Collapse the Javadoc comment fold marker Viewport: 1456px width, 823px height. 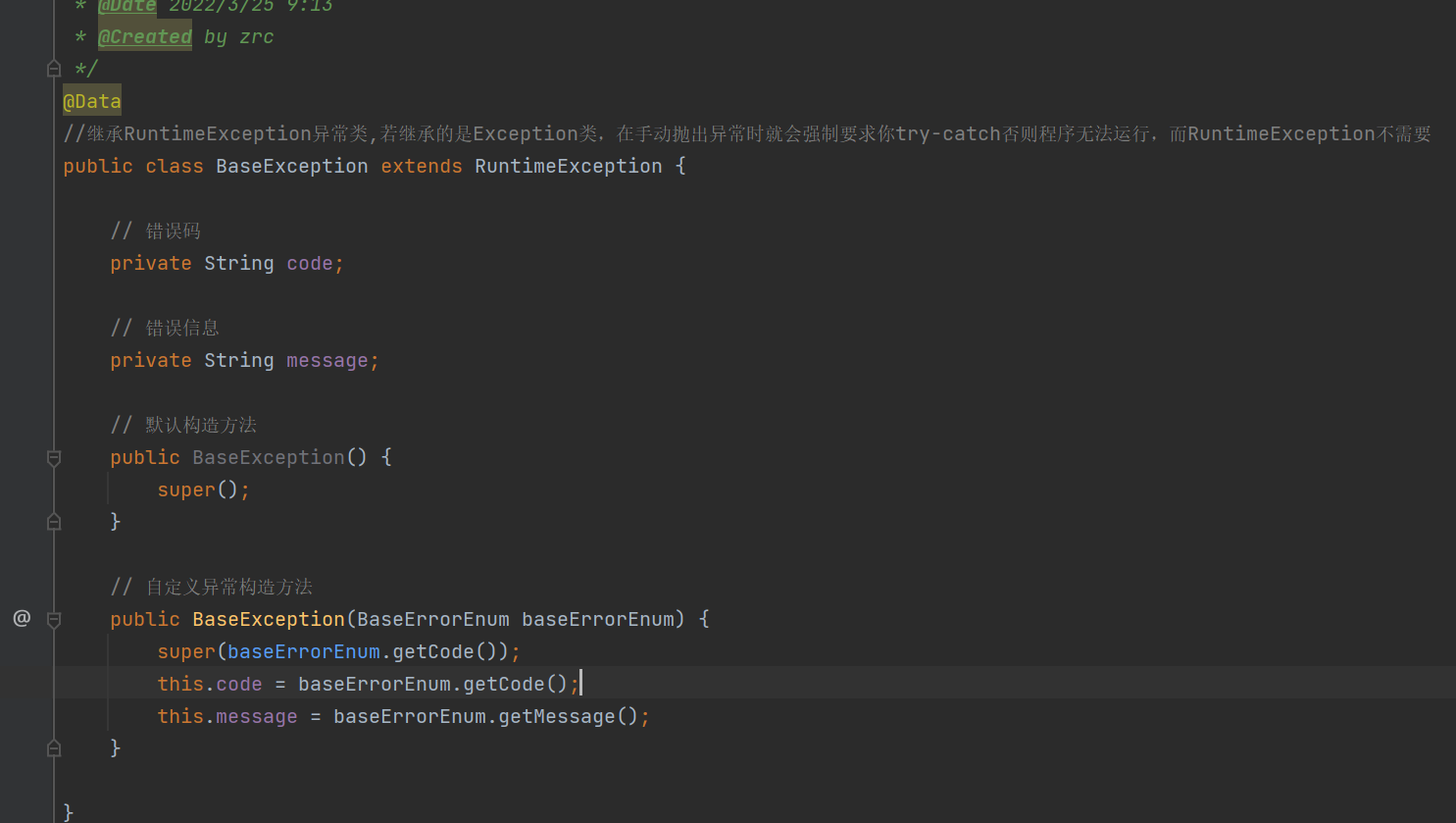(54, 69)
